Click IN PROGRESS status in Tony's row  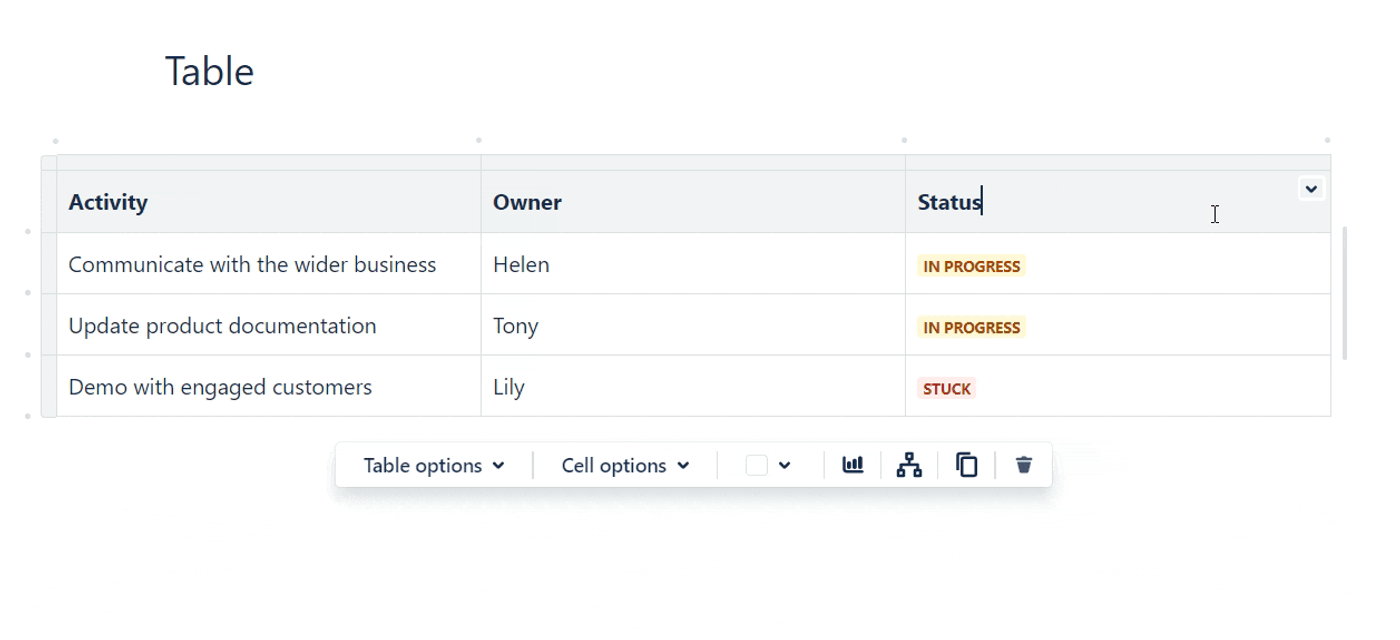coord(971,328)
